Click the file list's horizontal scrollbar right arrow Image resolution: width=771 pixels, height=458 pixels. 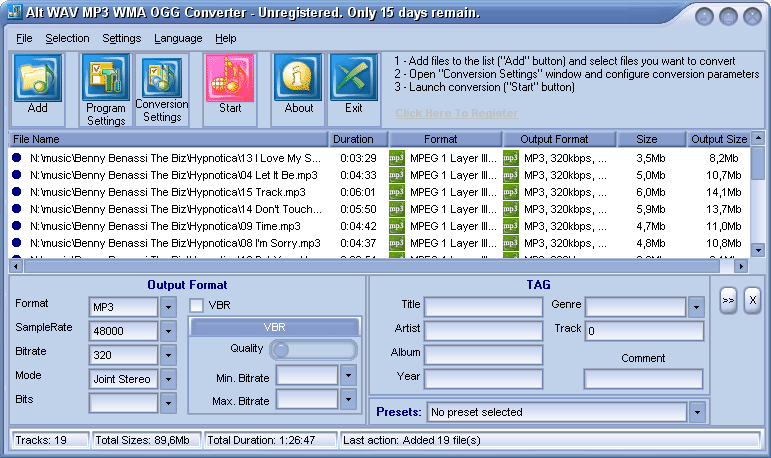pos(741,267)
